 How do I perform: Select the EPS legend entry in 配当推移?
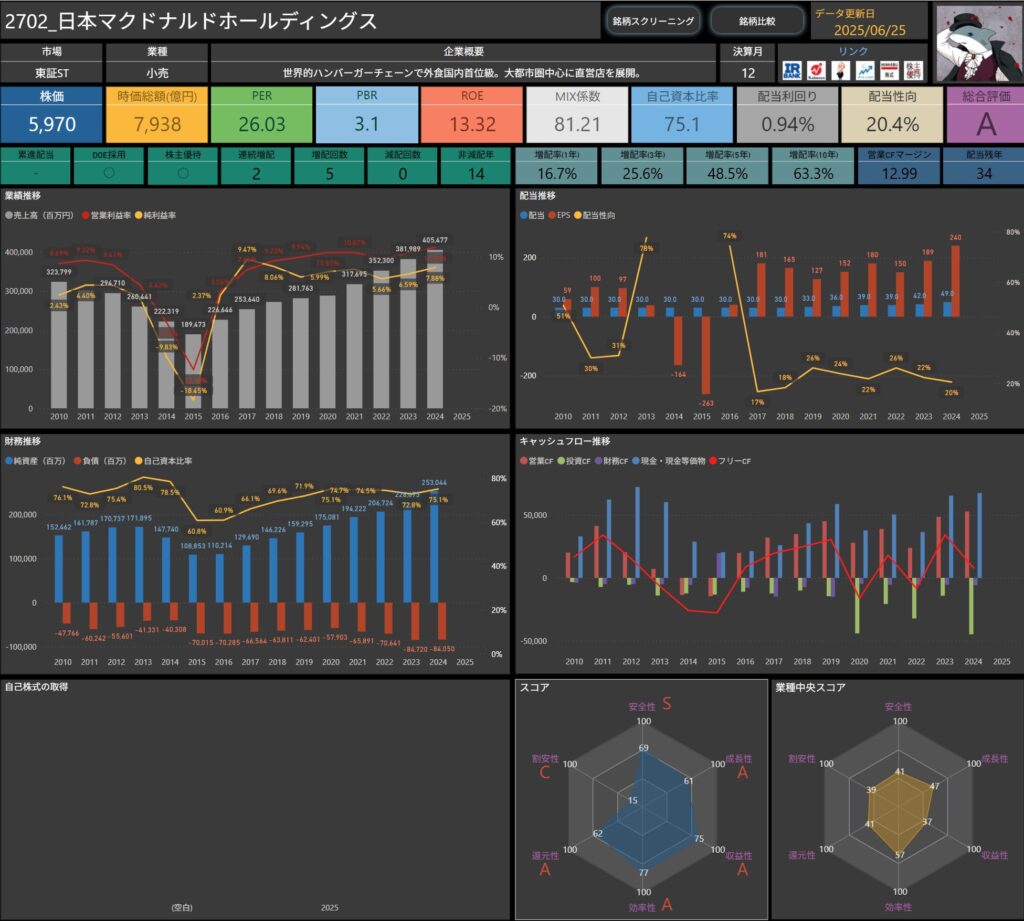(560, 215)
